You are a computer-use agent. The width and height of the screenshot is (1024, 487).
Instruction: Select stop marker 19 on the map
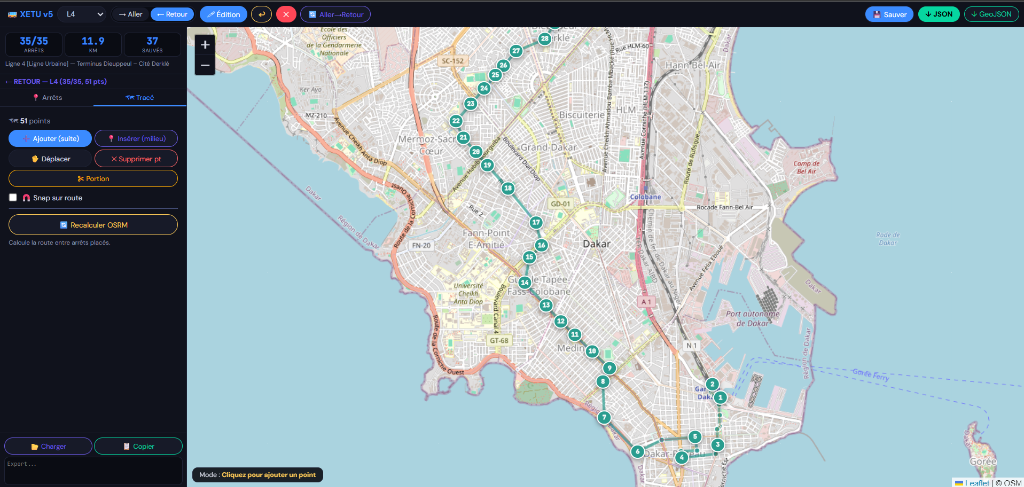(487, 165)
